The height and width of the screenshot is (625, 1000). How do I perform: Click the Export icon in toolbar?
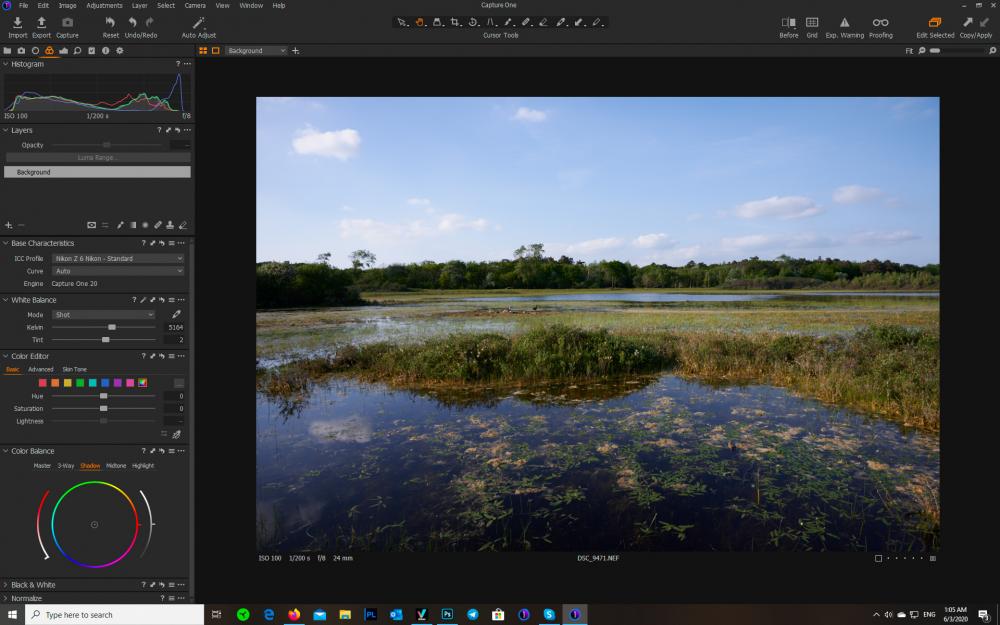(x=41, y=23)
